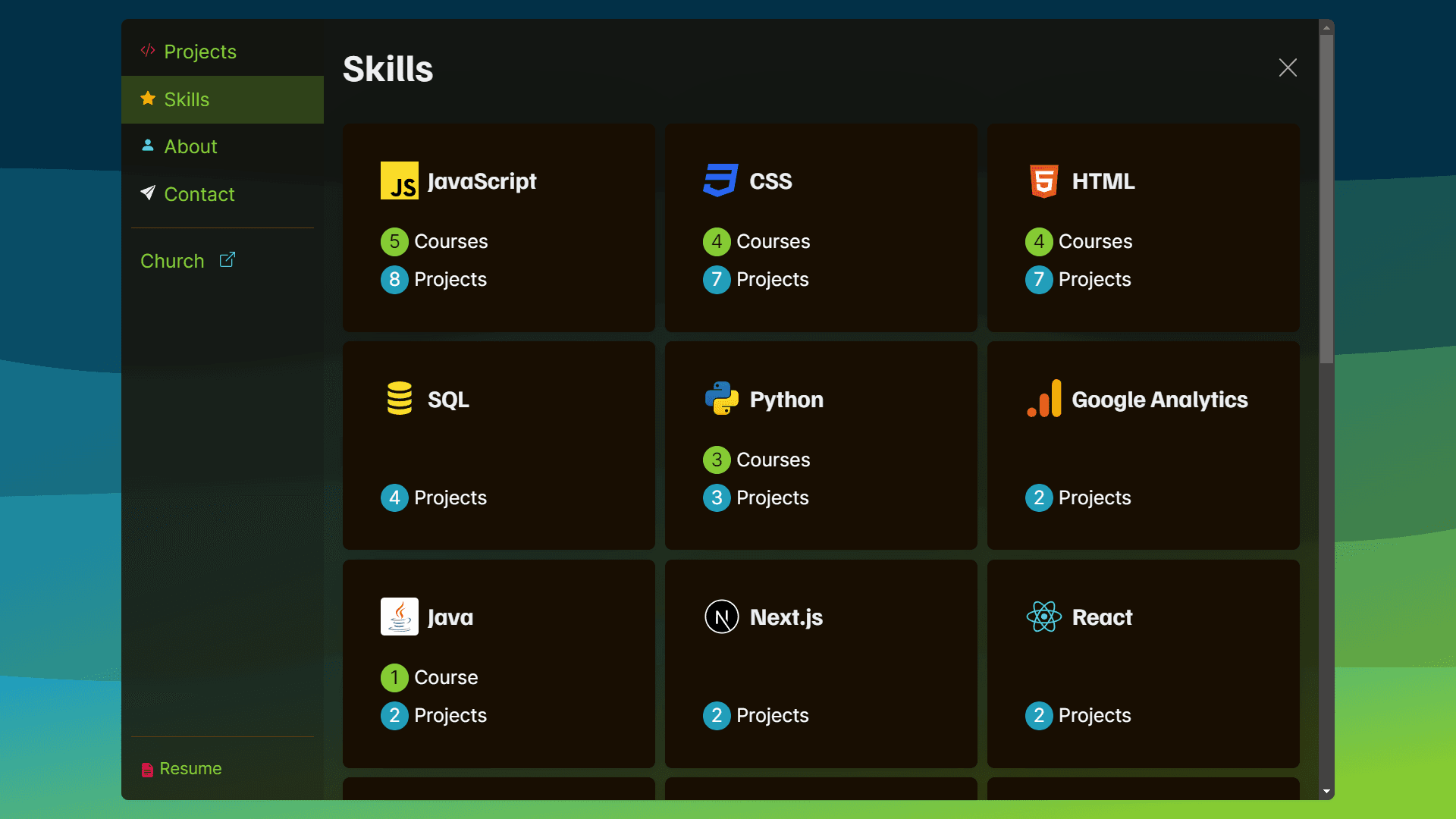
Task: Click the scrollbar up arrow
Action: tap(1326, 27)
